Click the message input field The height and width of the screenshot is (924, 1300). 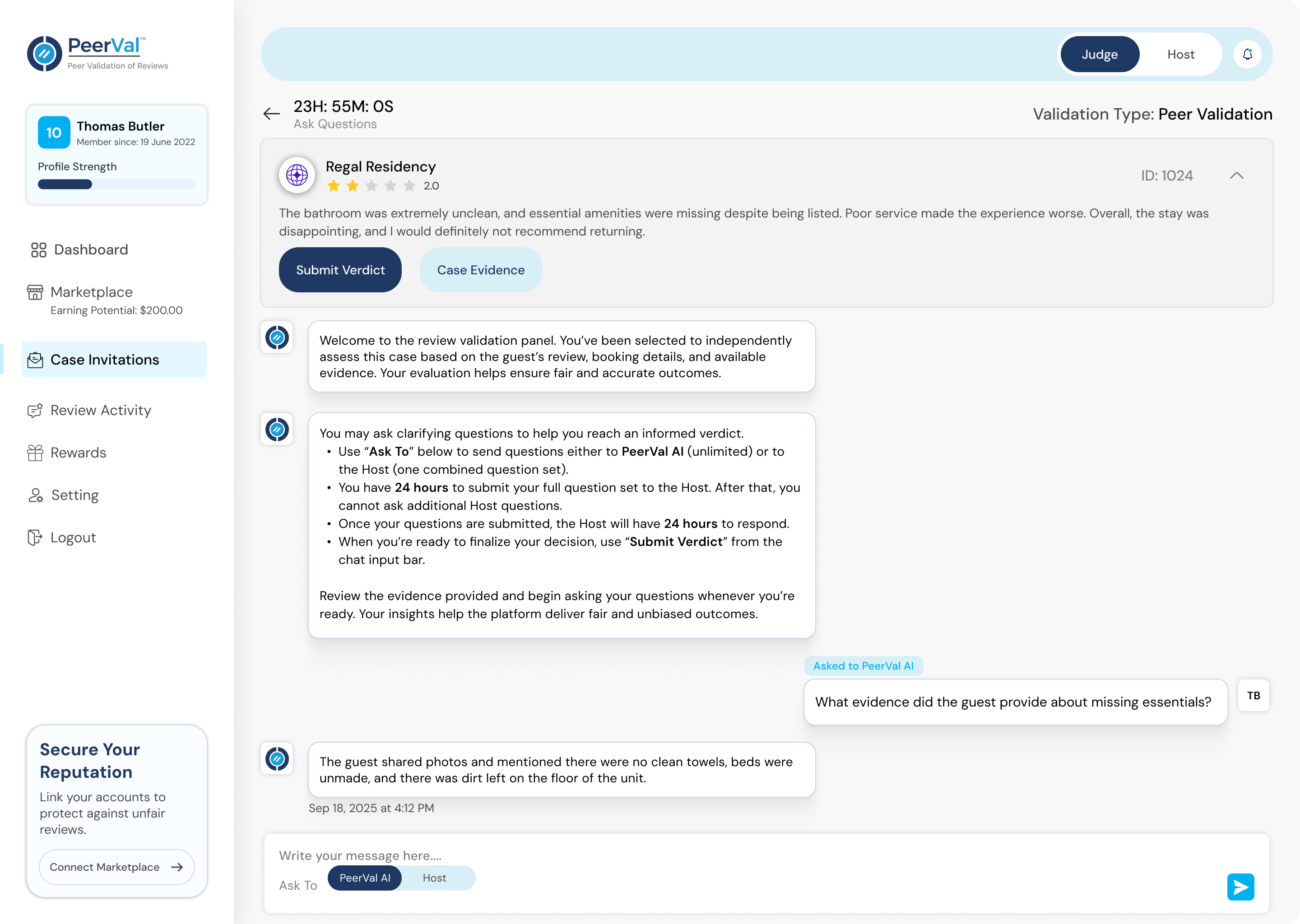[x=683, y=855]
